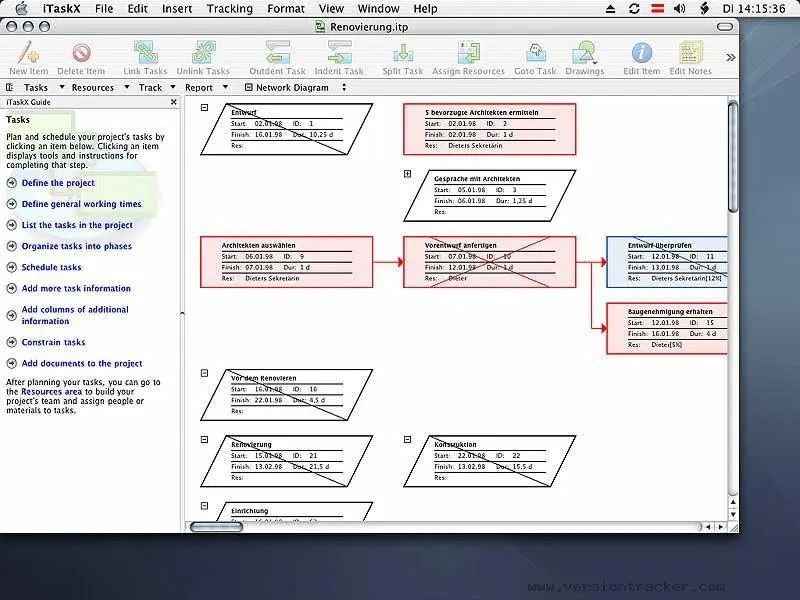800x600 pixels.
Task: Click 'Add columns of additional information' link
Action: tap(75, 315)
